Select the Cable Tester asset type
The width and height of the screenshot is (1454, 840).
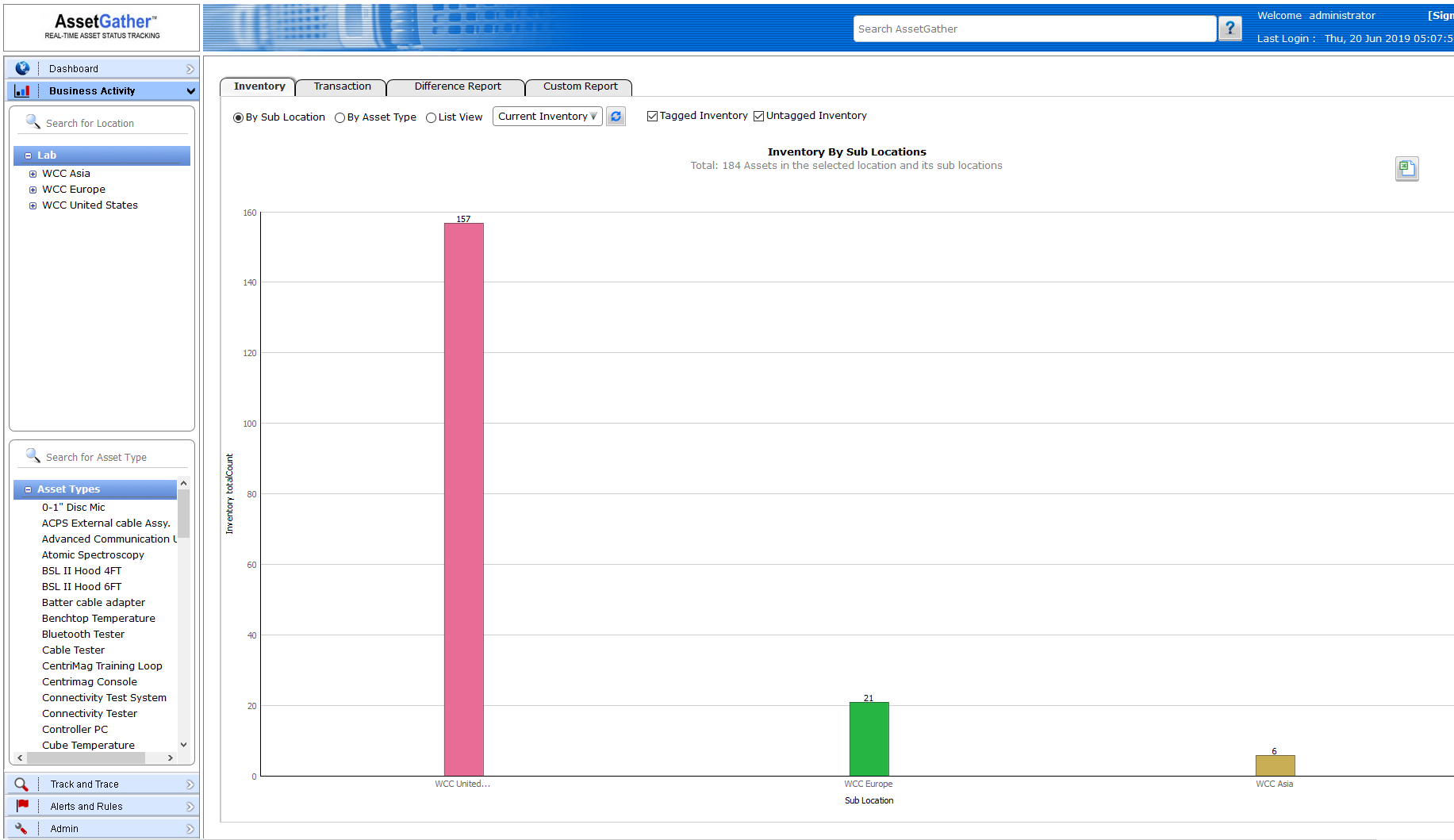(x=73, y=650)
